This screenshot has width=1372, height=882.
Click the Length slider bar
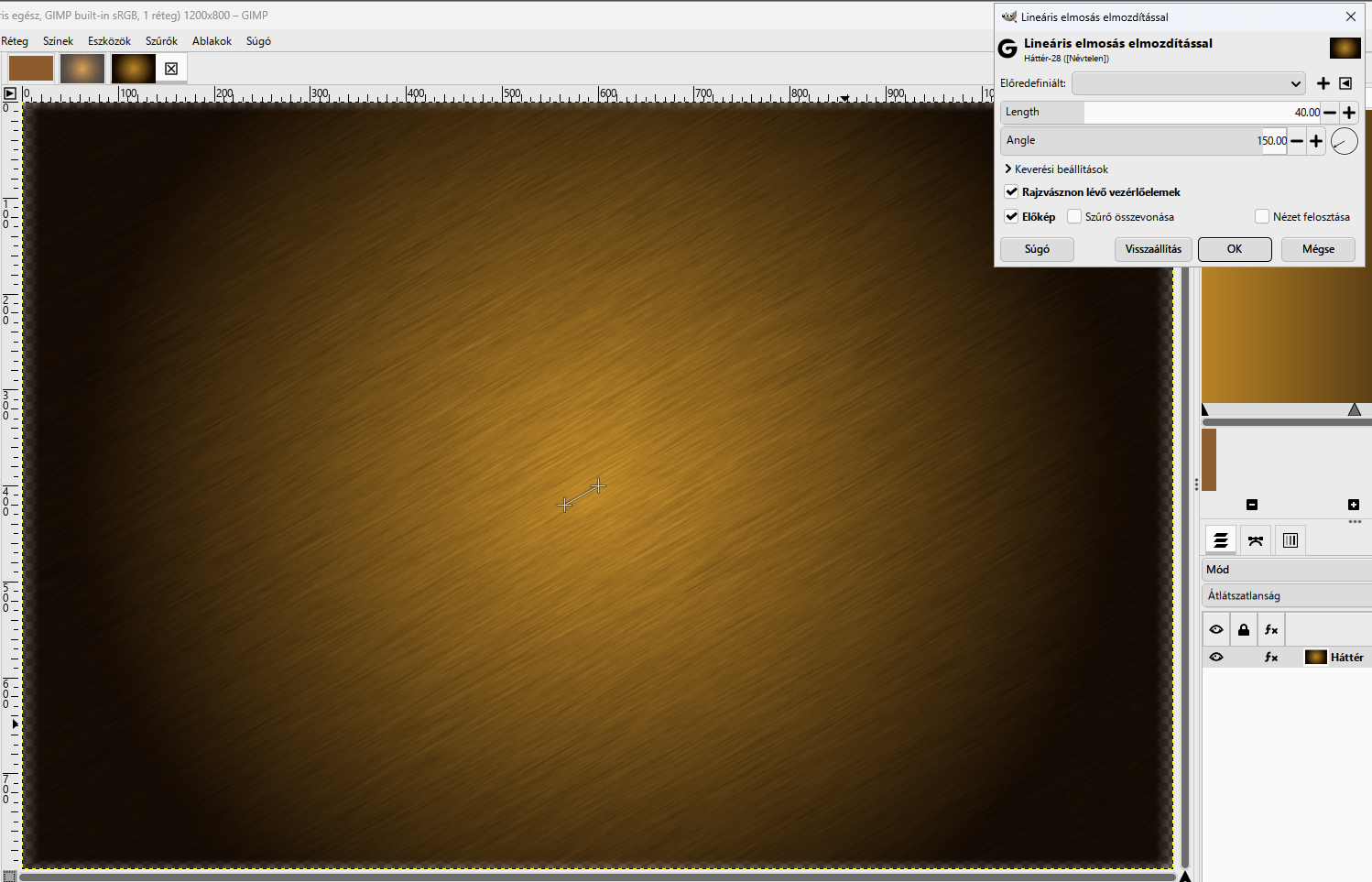1161,113
